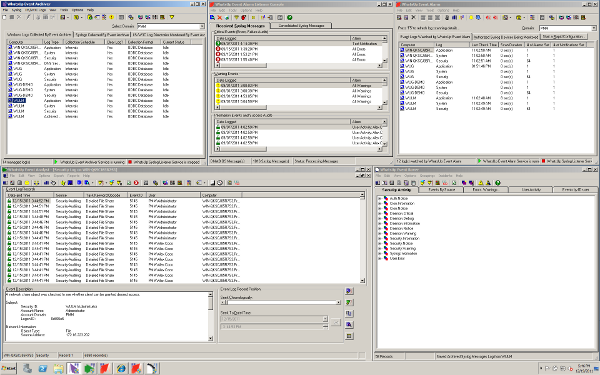This screenshot has height=375, width=600.
Task: Click red stopped-service icon in Event Archiver status bar
Action: pyautogui.click(x=130, y=162)
